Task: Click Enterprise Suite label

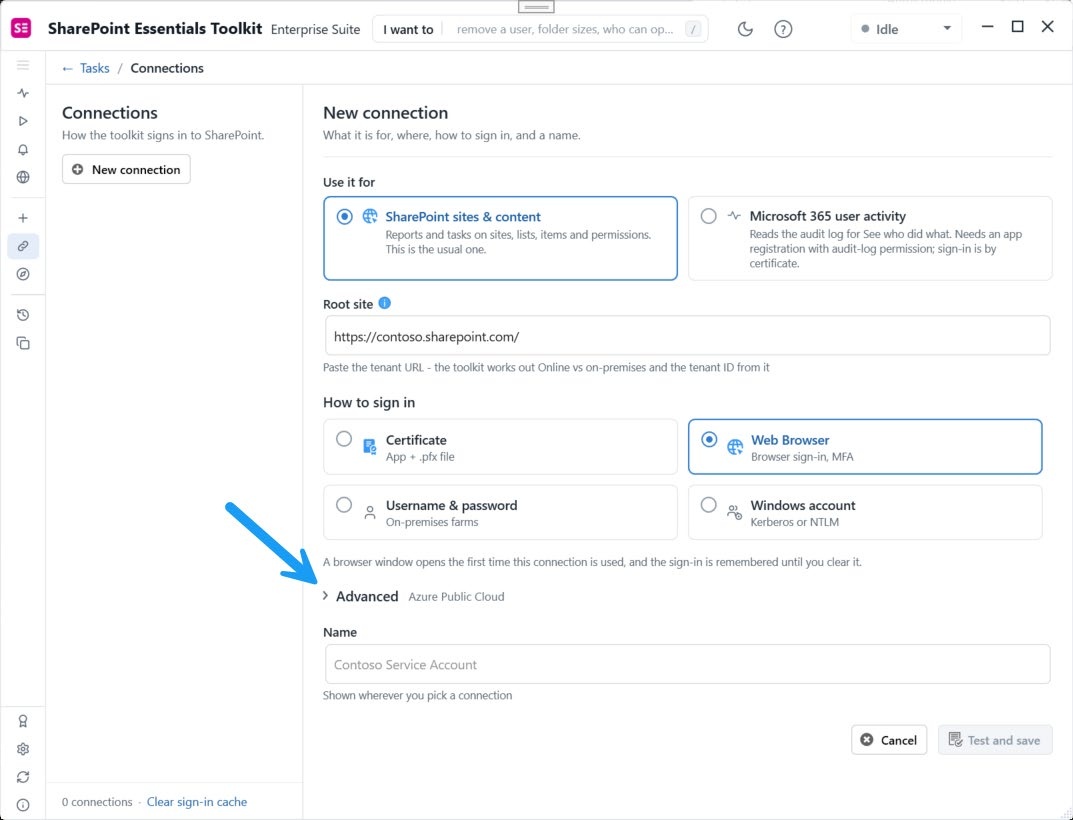Action: (315, 29)
